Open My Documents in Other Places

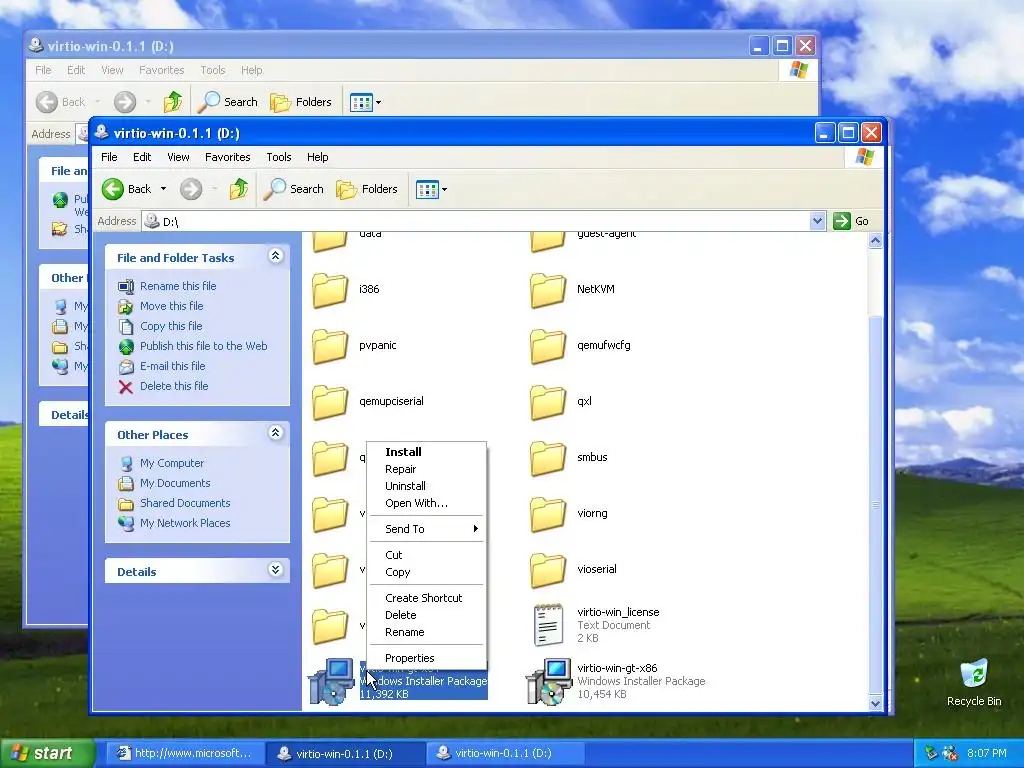pyautogui.click(x=175, y=483)
